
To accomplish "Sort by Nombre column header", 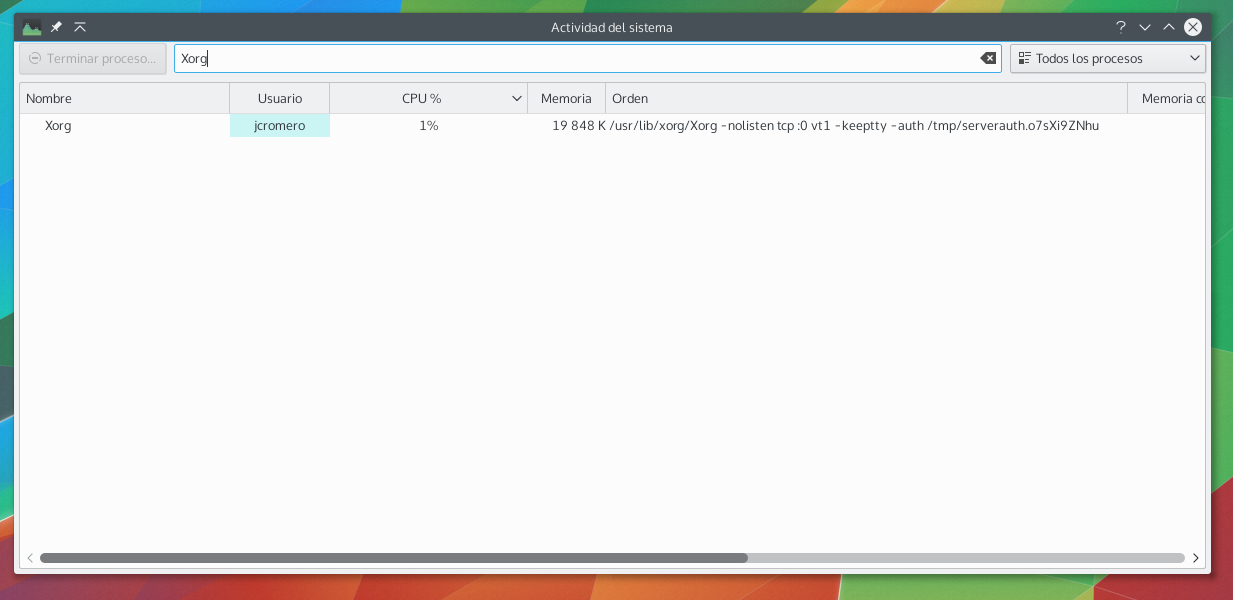I will coord(125,98).
